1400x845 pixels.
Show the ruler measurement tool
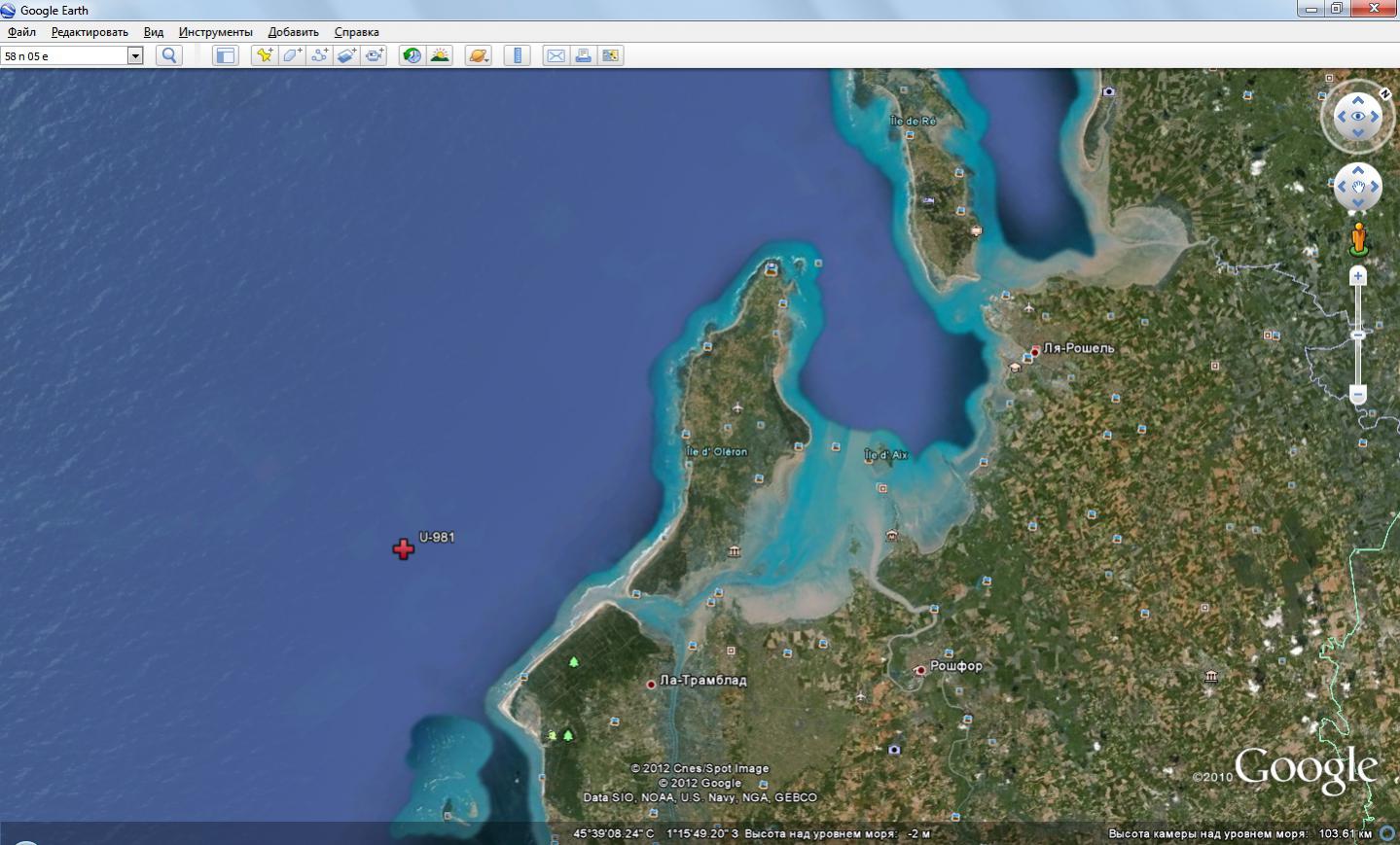coord(518,55)
